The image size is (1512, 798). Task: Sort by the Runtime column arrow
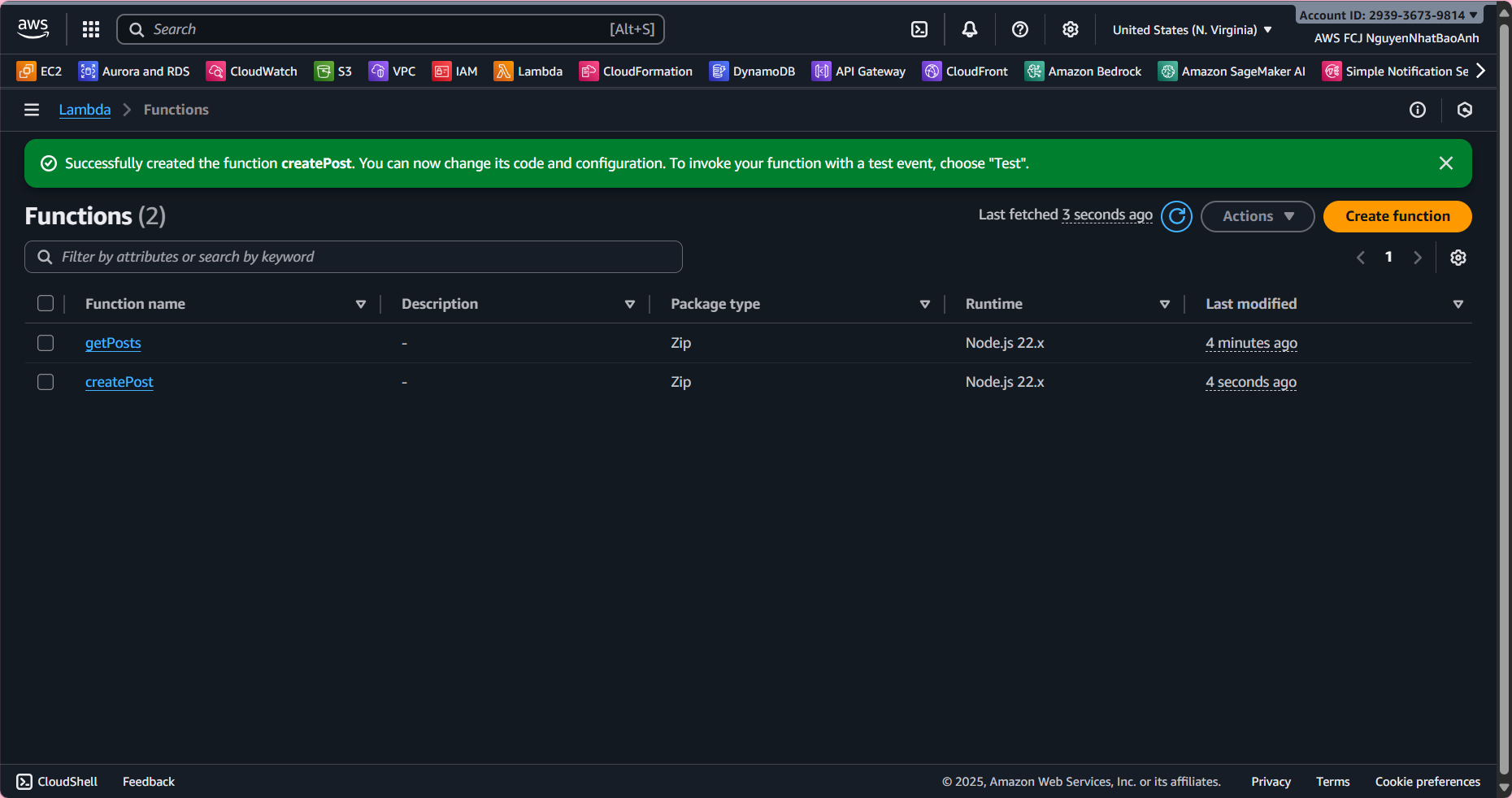(1164, 304)
